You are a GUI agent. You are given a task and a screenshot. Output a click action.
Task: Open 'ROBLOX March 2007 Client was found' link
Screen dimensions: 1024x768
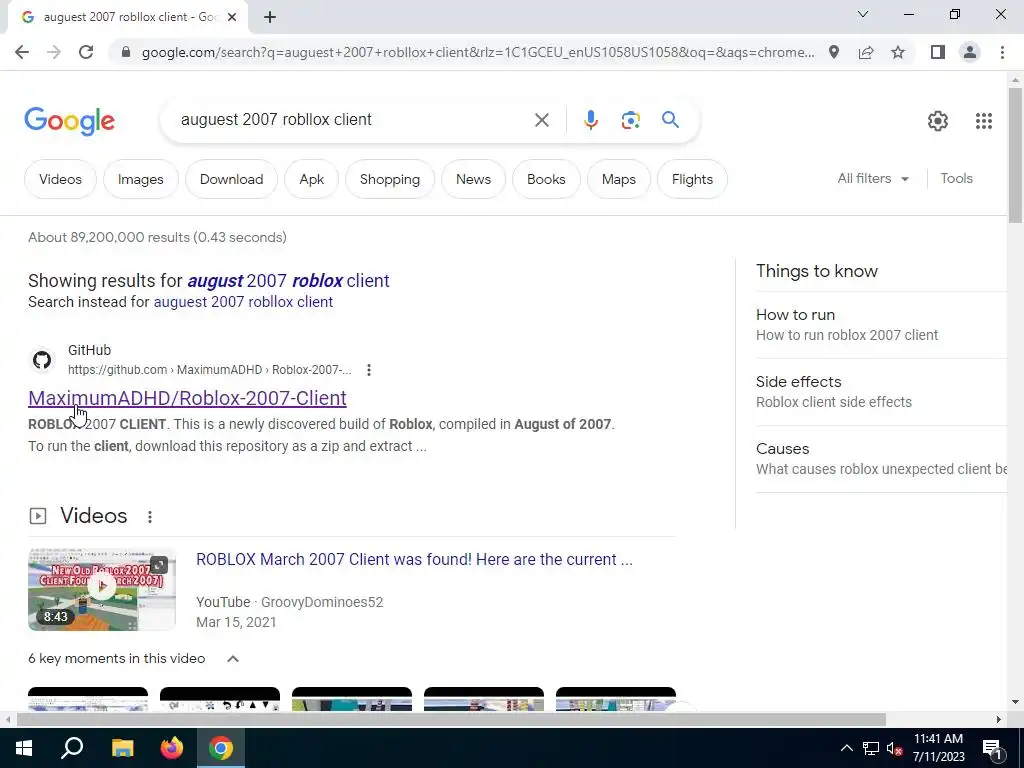(414, 560)
